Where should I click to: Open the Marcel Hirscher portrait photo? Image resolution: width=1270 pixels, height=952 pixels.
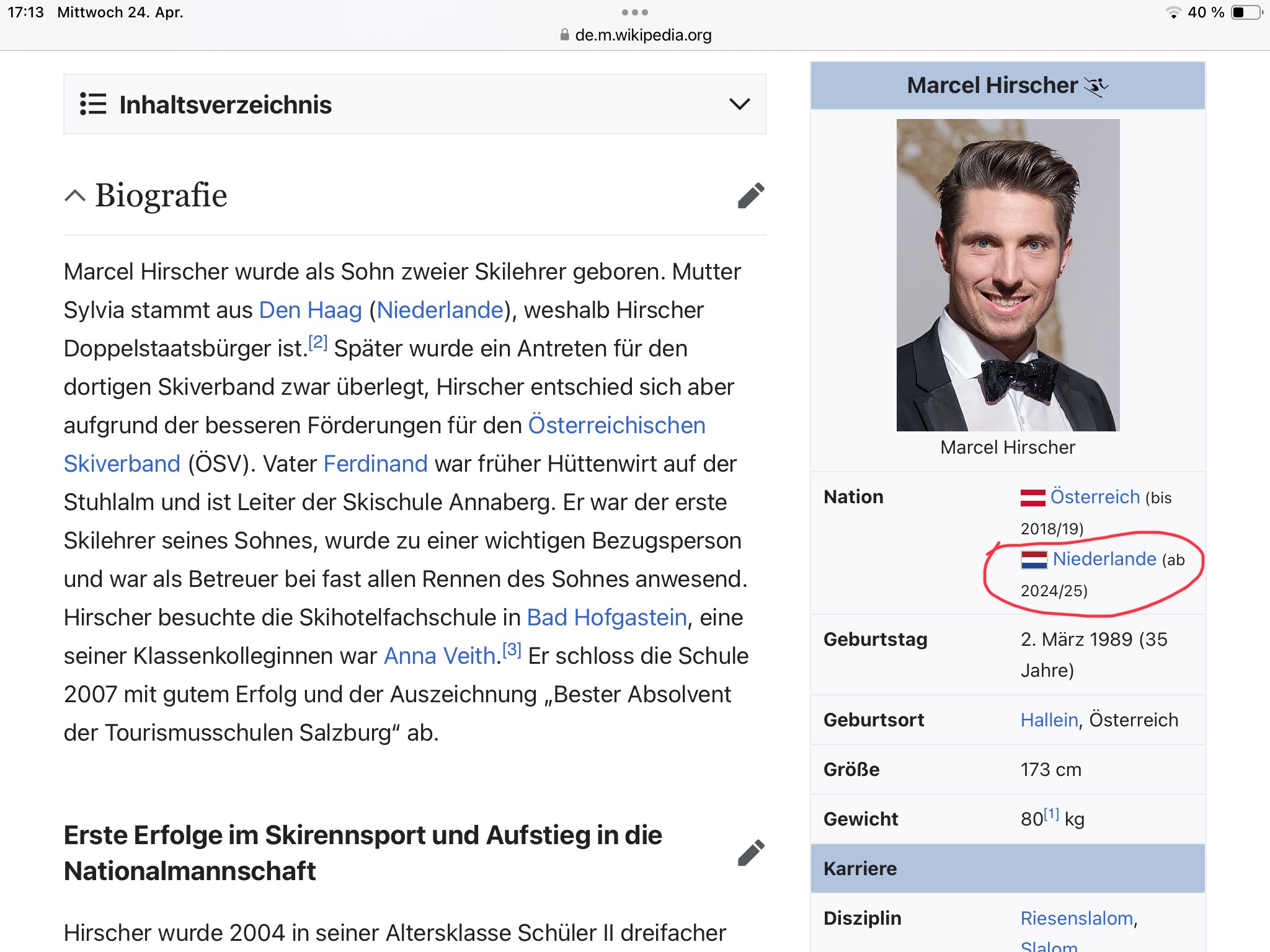point(1008,275)
